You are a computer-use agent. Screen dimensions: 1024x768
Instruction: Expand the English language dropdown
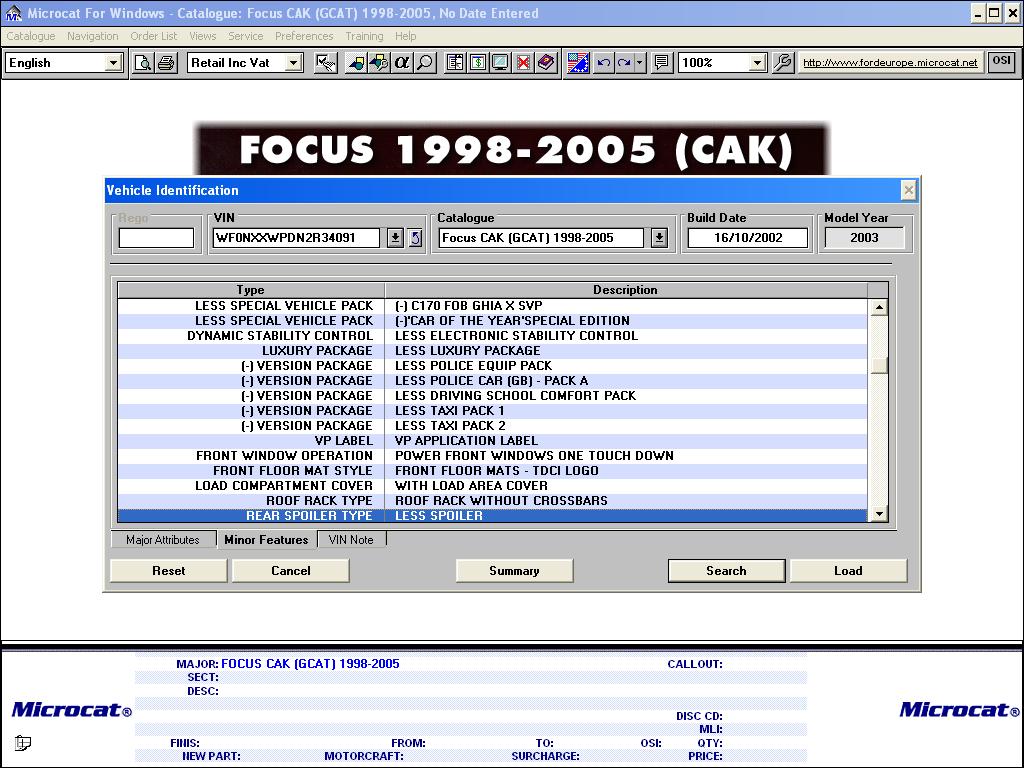113,63
